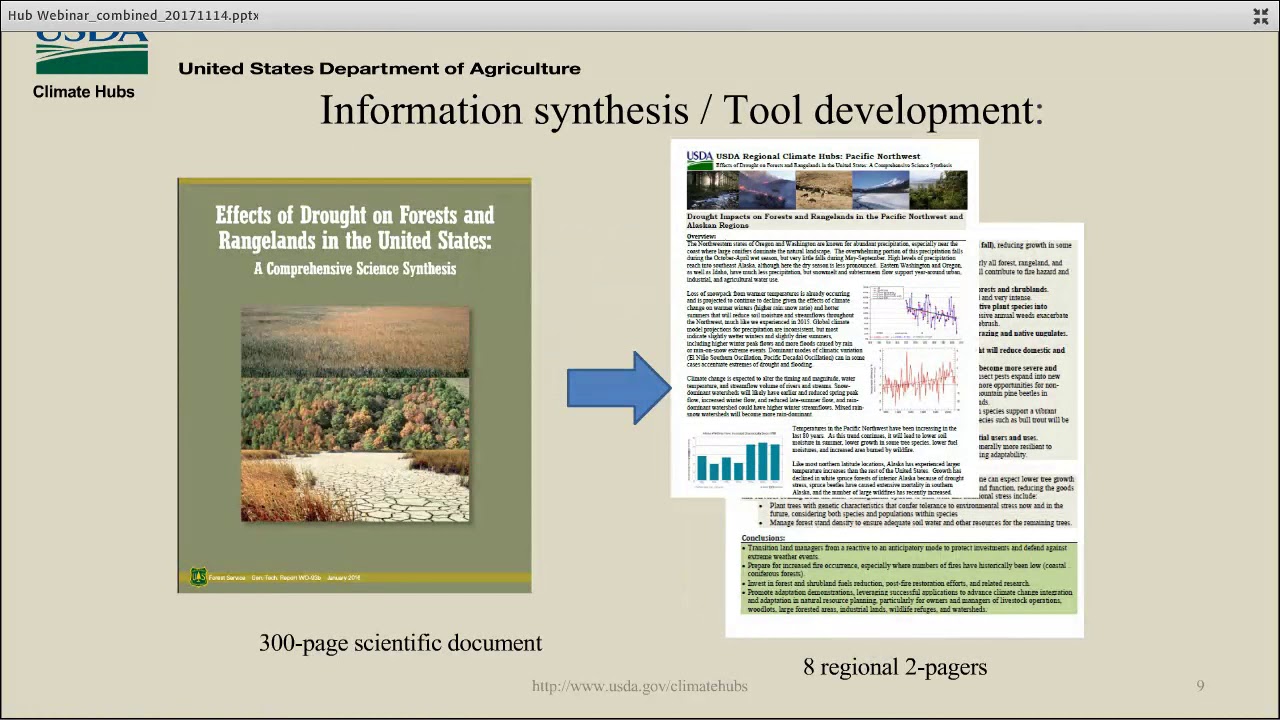
Task: Click 'Effects of Drought on Forests' cover title
Action: 355,228
